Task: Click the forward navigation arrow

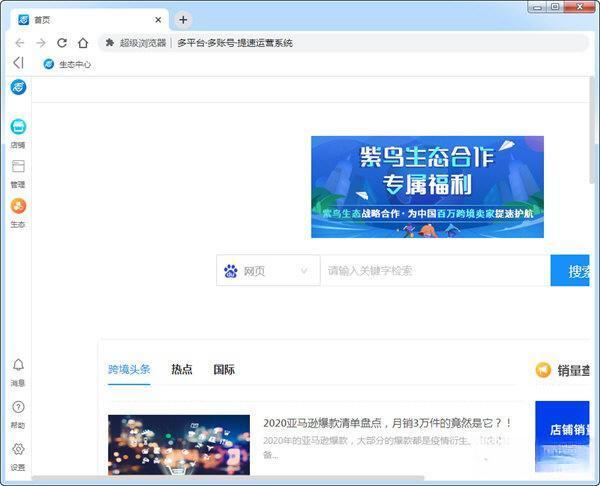Action: pos(41,43)
